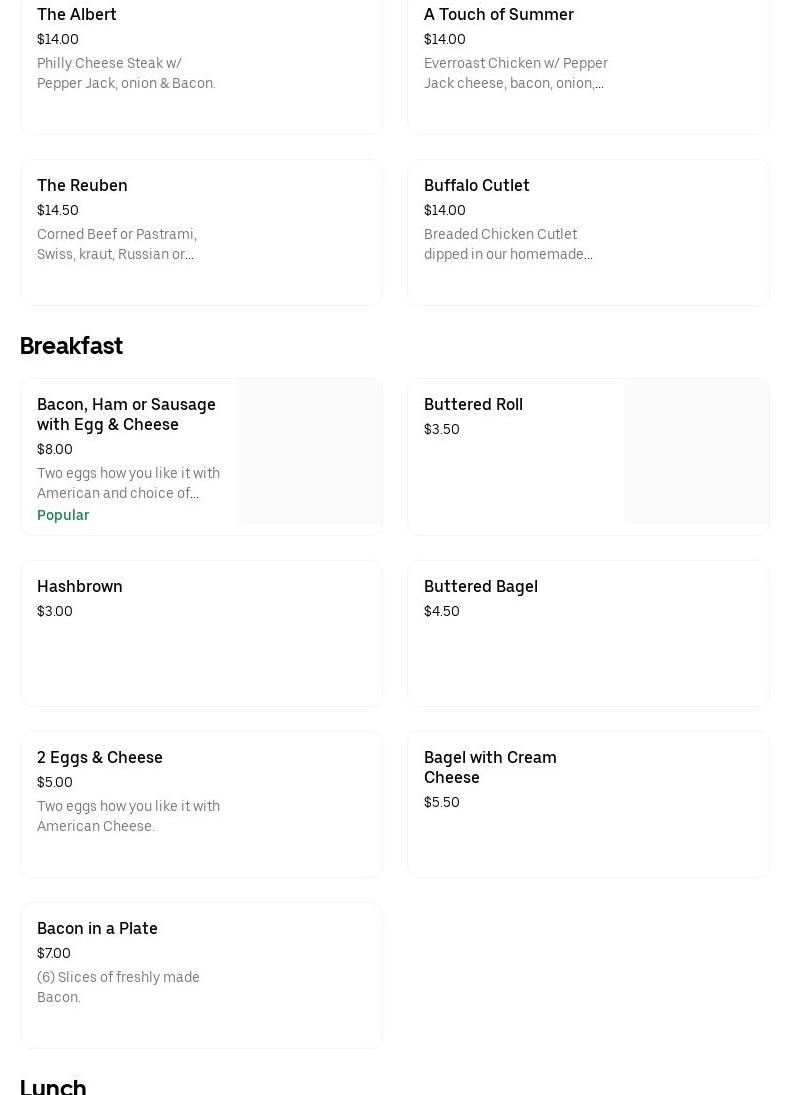Select the Buttered Roll title
The width and height of the screenshot is (804, 1095).
point(473,404)
